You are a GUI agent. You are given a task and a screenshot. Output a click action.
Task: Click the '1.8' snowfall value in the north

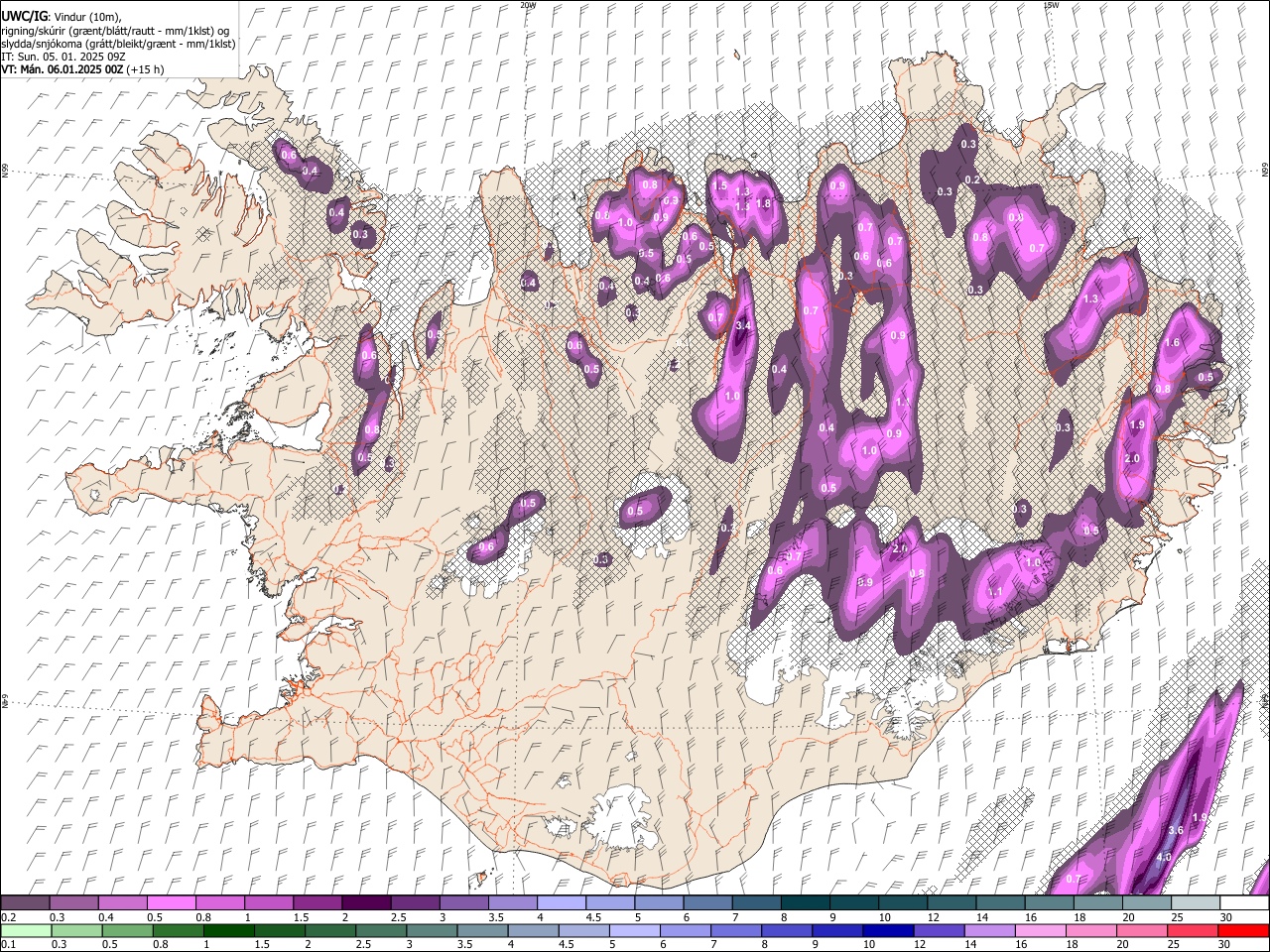click(x=763, y=203)
